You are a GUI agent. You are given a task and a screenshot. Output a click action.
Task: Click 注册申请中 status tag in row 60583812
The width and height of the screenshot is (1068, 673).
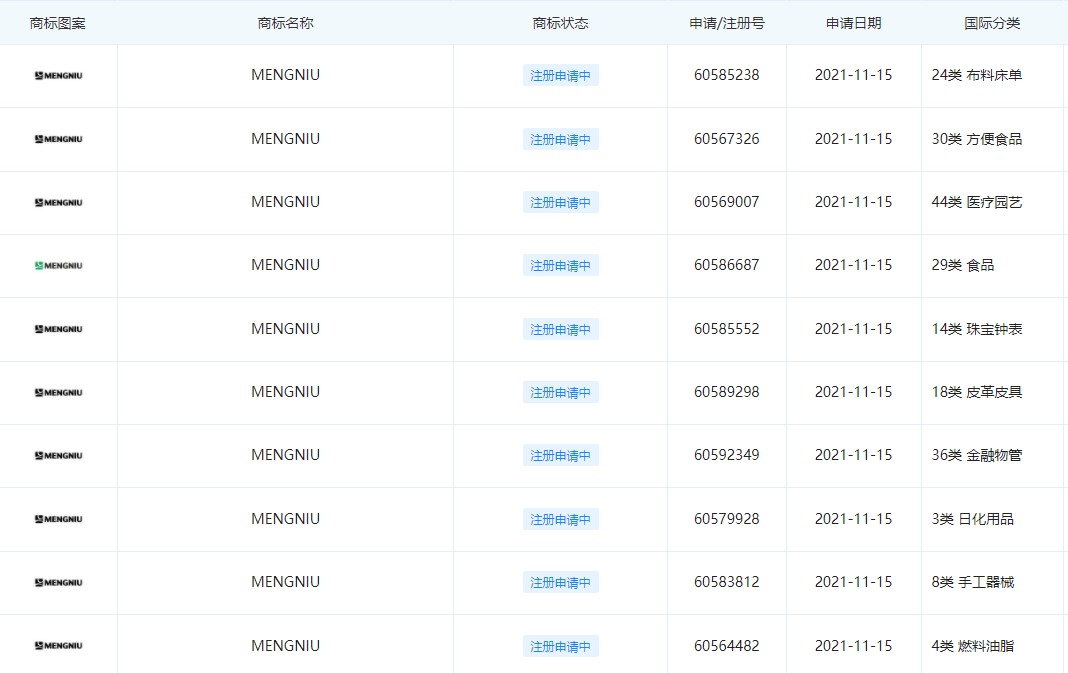561,582
